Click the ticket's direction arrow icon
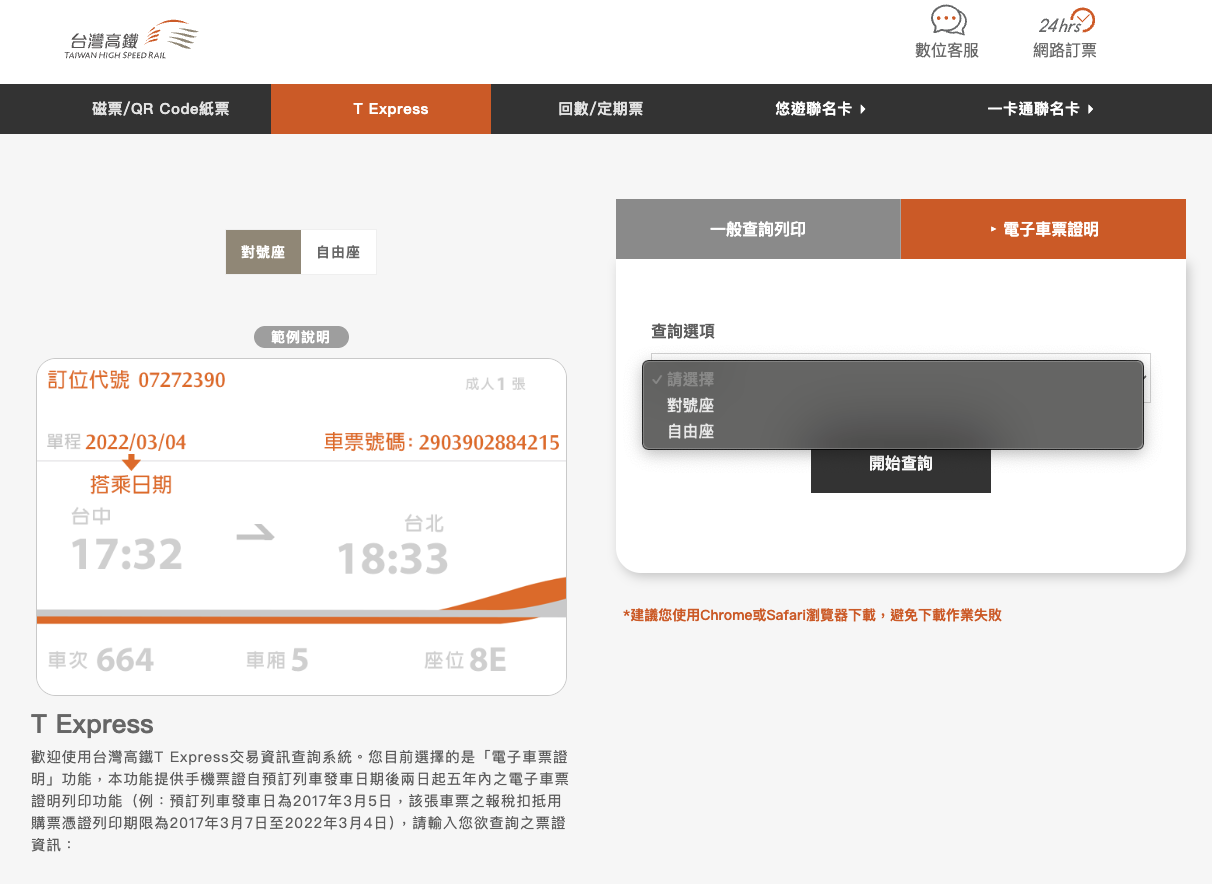This screenshot has height=884, width=1212. [x=255, y=535]
